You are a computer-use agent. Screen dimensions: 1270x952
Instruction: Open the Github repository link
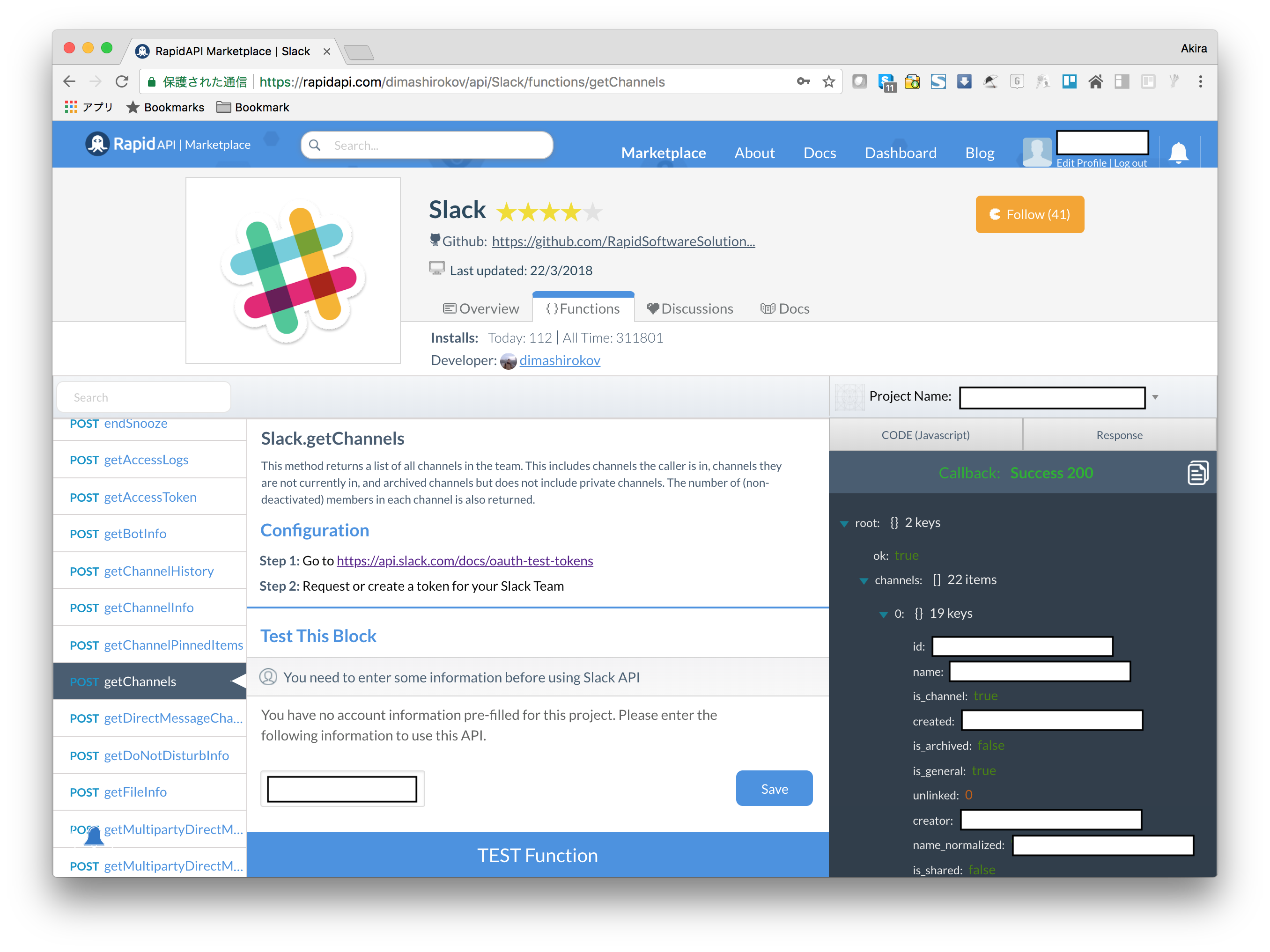pyautogui.click(x=623, y=242)
